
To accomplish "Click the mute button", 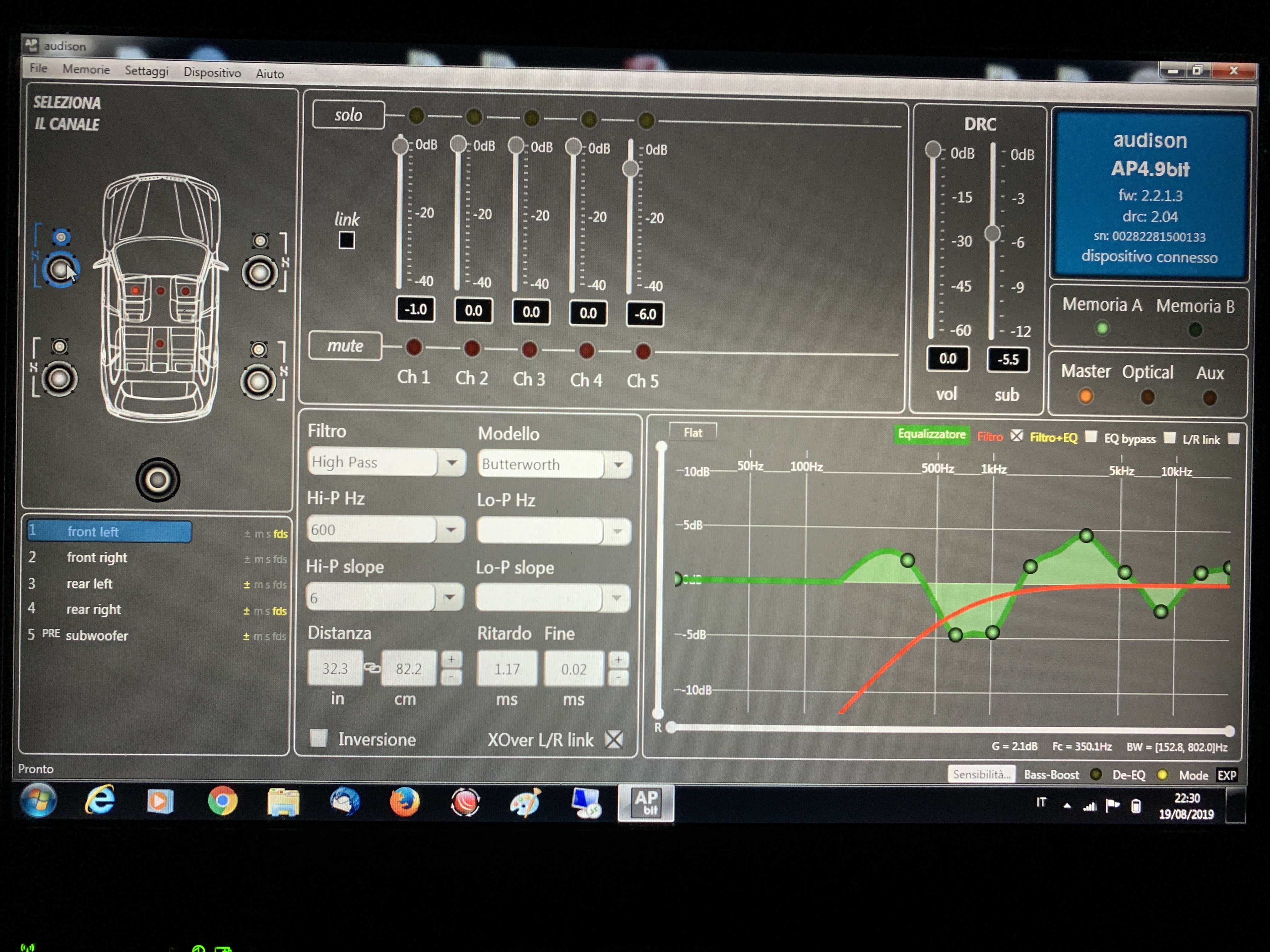I will [x=345, y=345].
